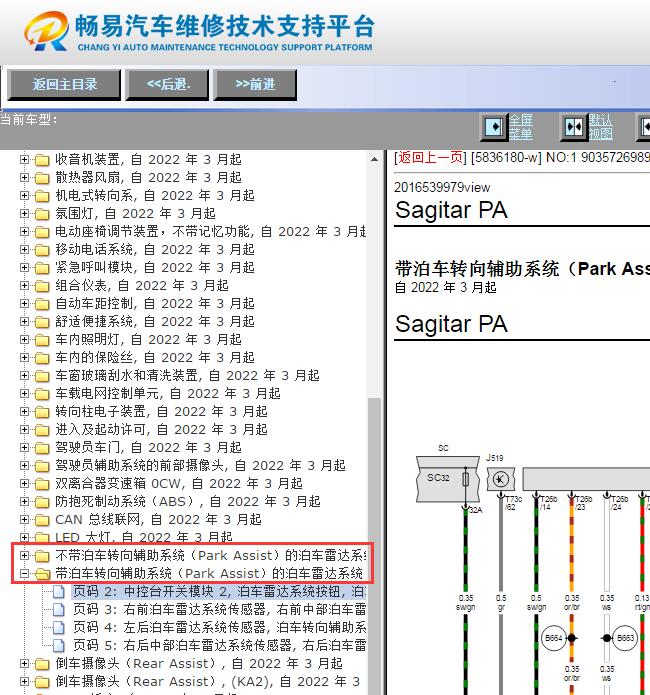The image size is (650, 695).
Task: Select 氛围灯 tree row text
Action: (135, 214)
